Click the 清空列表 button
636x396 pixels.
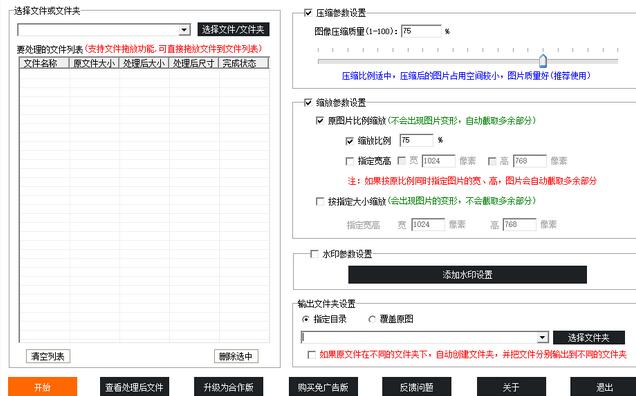(48, 356)
